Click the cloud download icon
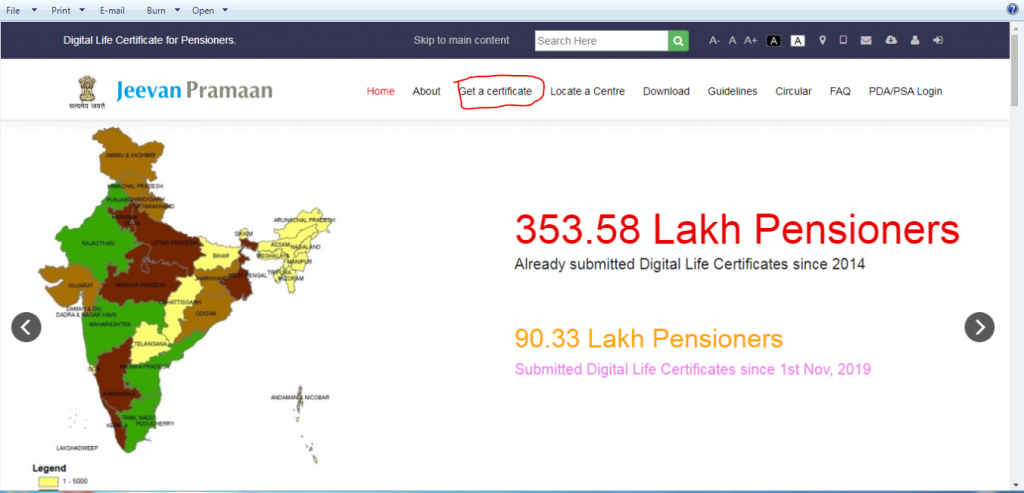Image resolution: width=1024 pixels, height=493 pixels. click(x=891, y=41)
